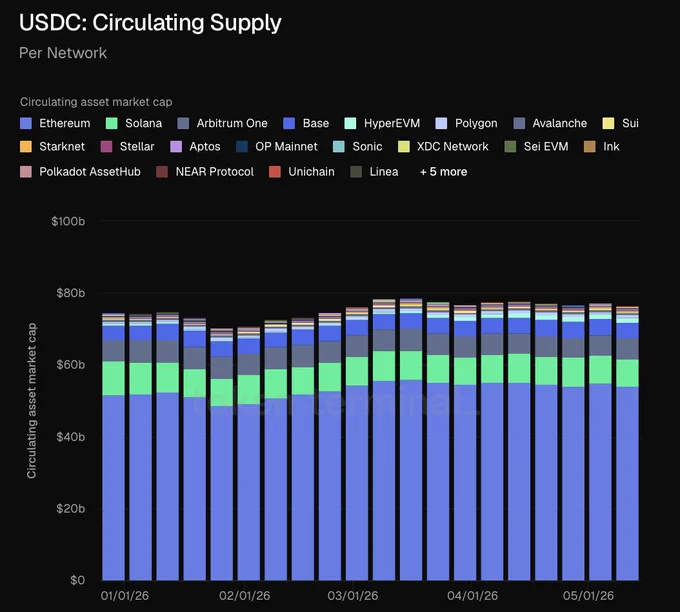Click the 03/01/26 x-axis tick label
Viewport: 680px width, 612px height.
353,596
